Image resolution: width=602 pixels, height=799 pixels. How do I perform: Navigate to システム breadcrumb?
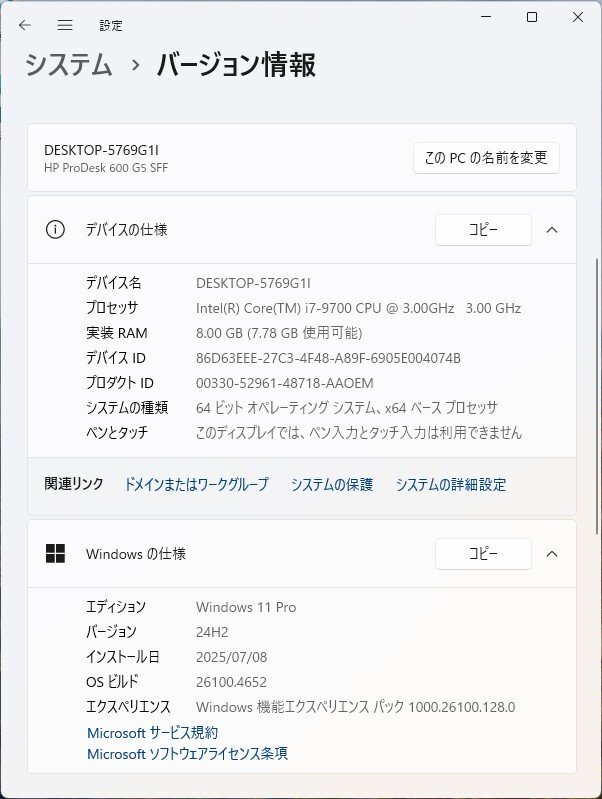click(68, 65)
